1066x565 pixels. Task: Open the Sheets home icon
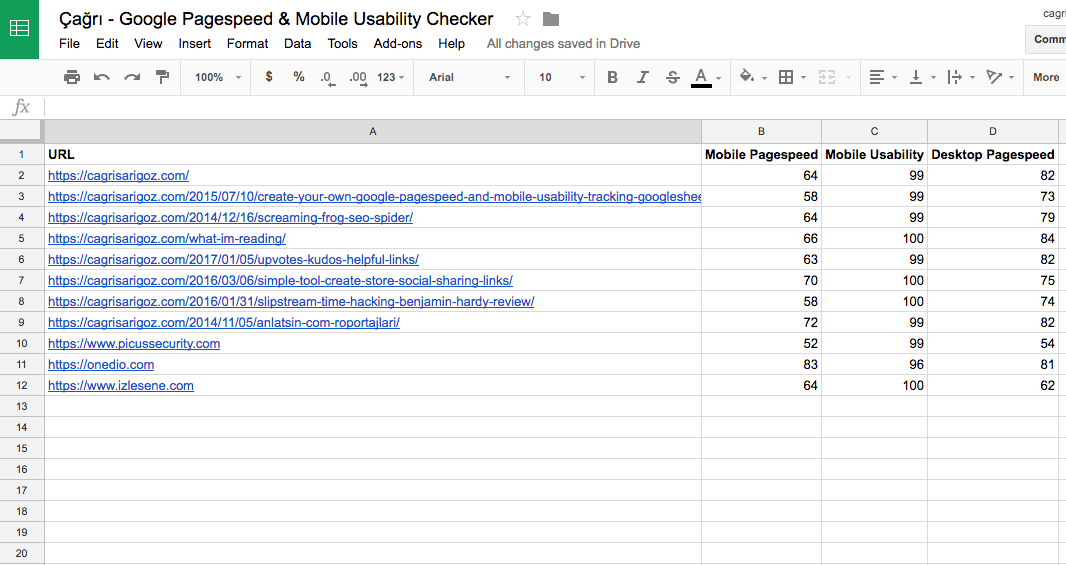click(19, 29)
